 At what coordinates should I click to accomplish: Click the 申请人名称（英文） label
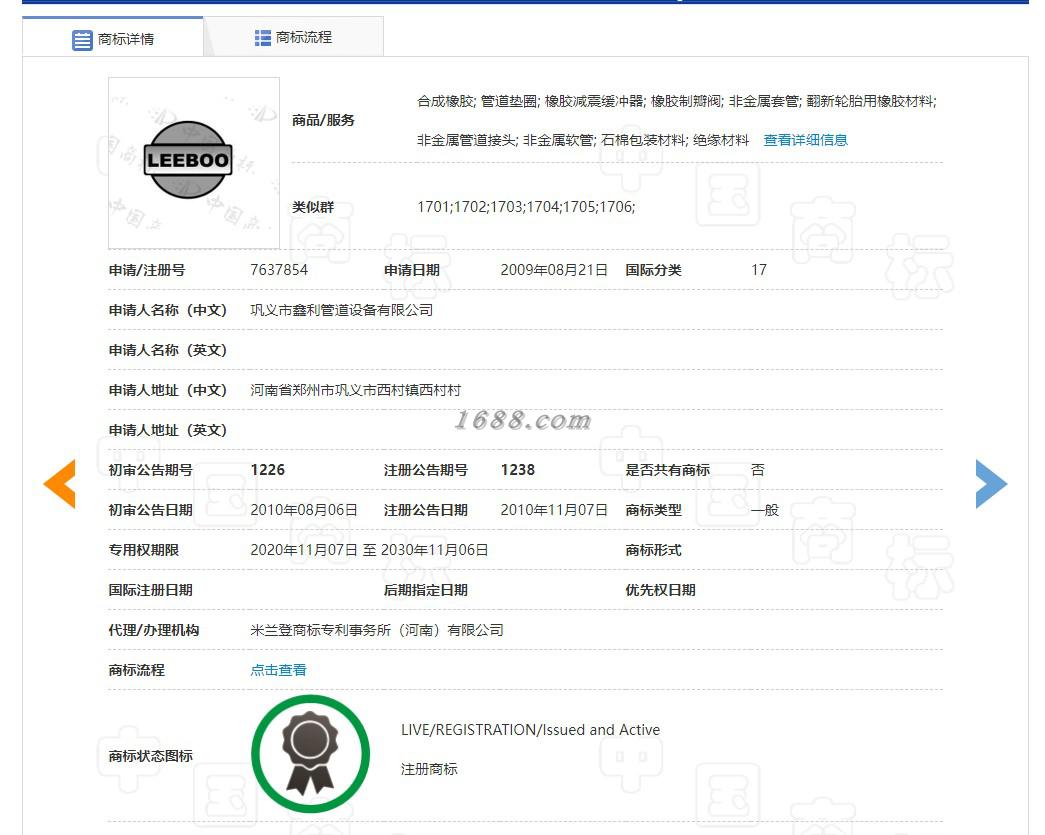pos(168,350)
